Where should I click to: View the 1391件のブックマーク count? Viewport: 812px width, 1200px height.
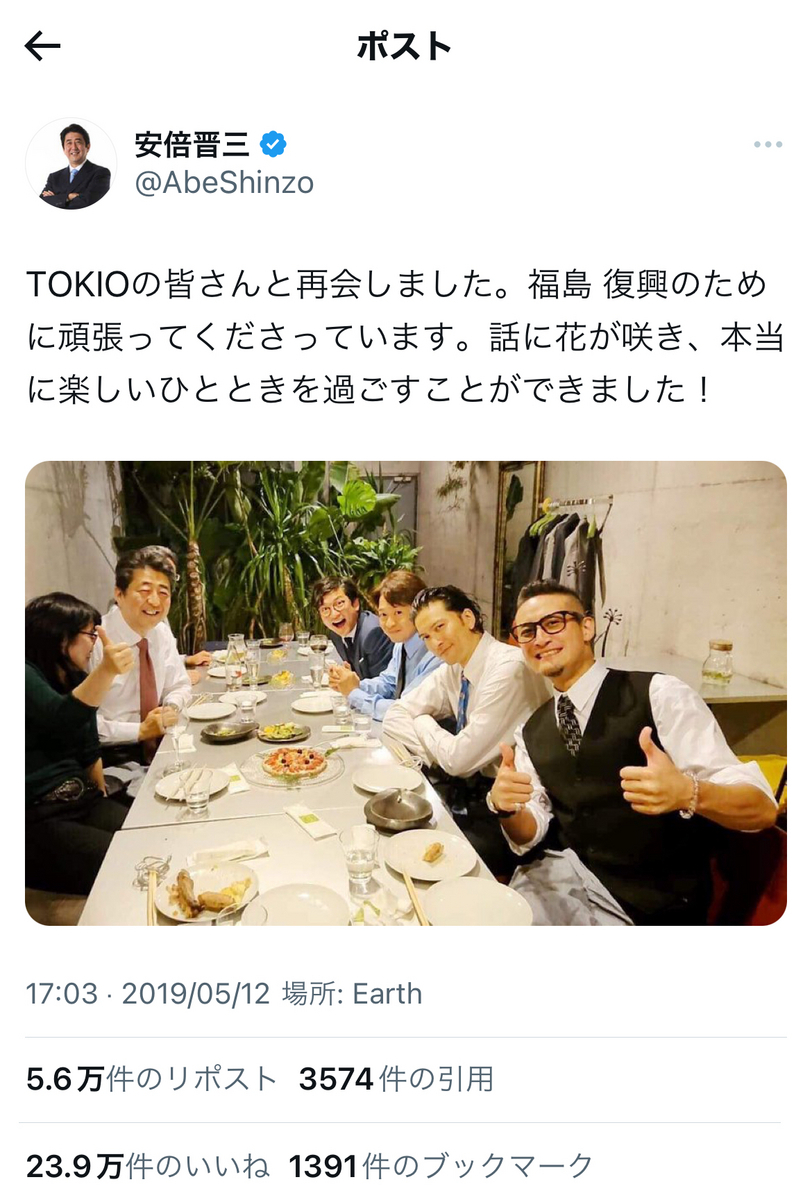442,1166
